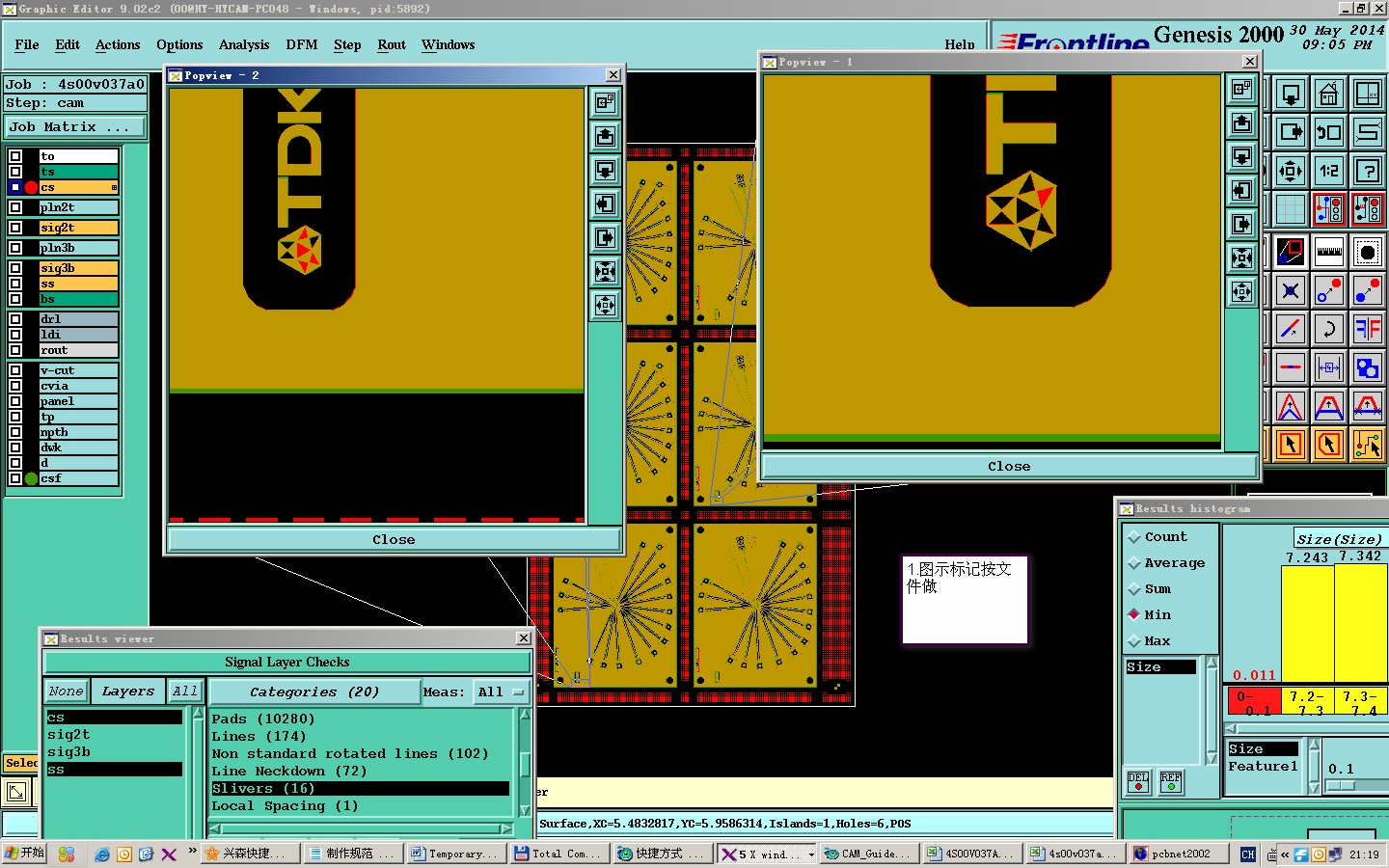Click the Layers button in Results viewer
Image resolution: width=1389 pixels, height=868 pixels.
tap(128, 691)
